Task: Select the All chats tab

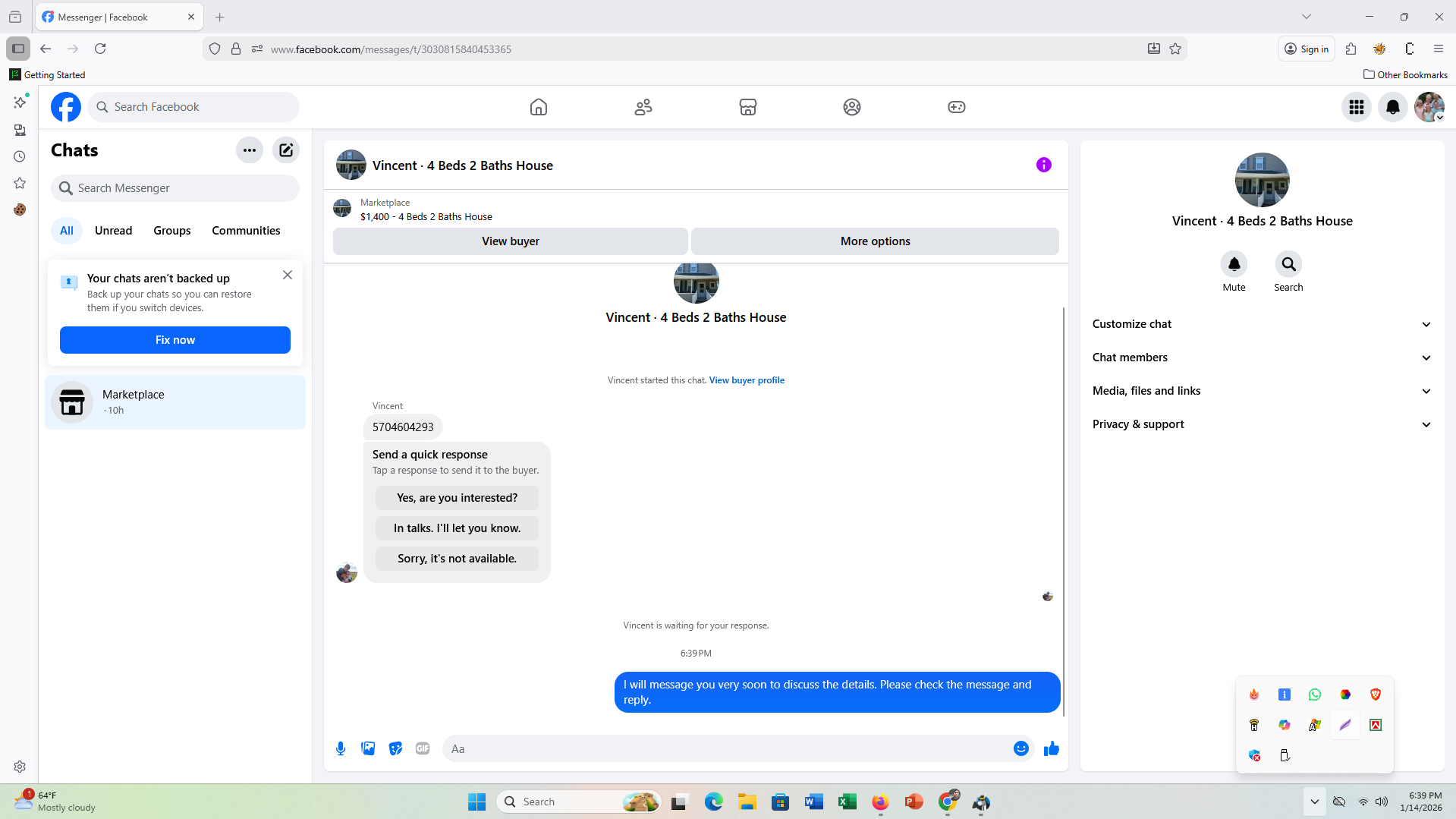Action: pos(67,231)
